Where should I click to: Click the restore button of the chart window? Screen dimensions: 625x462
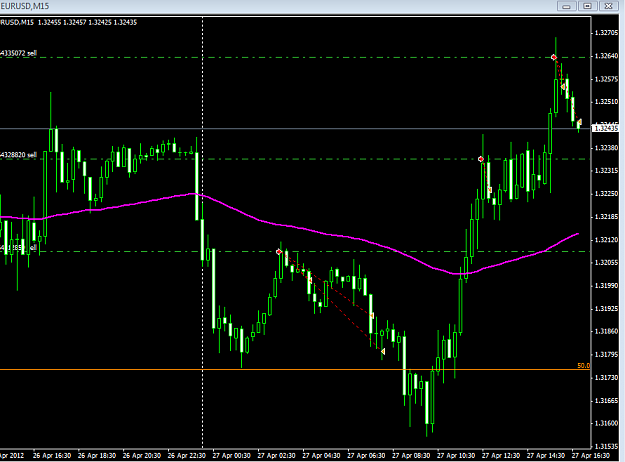pos(588,6)
